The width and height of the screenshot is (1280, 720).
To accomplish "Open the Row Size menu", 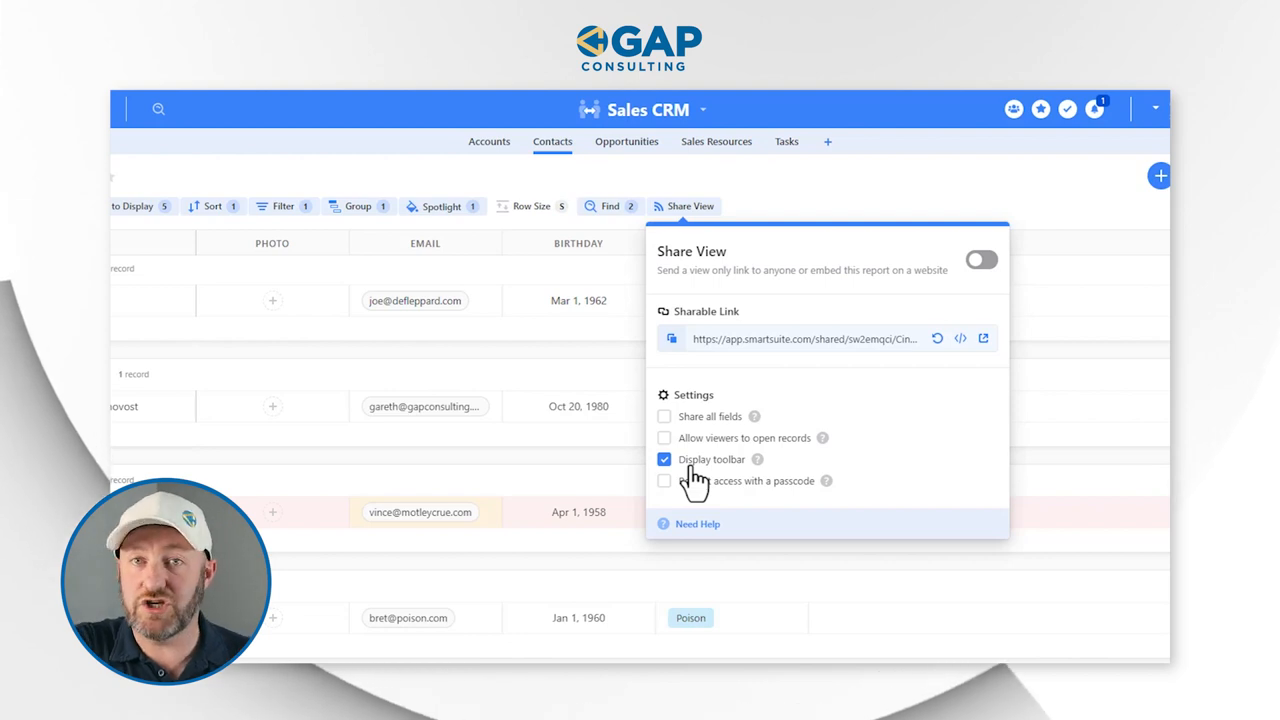I will [531, 206].
